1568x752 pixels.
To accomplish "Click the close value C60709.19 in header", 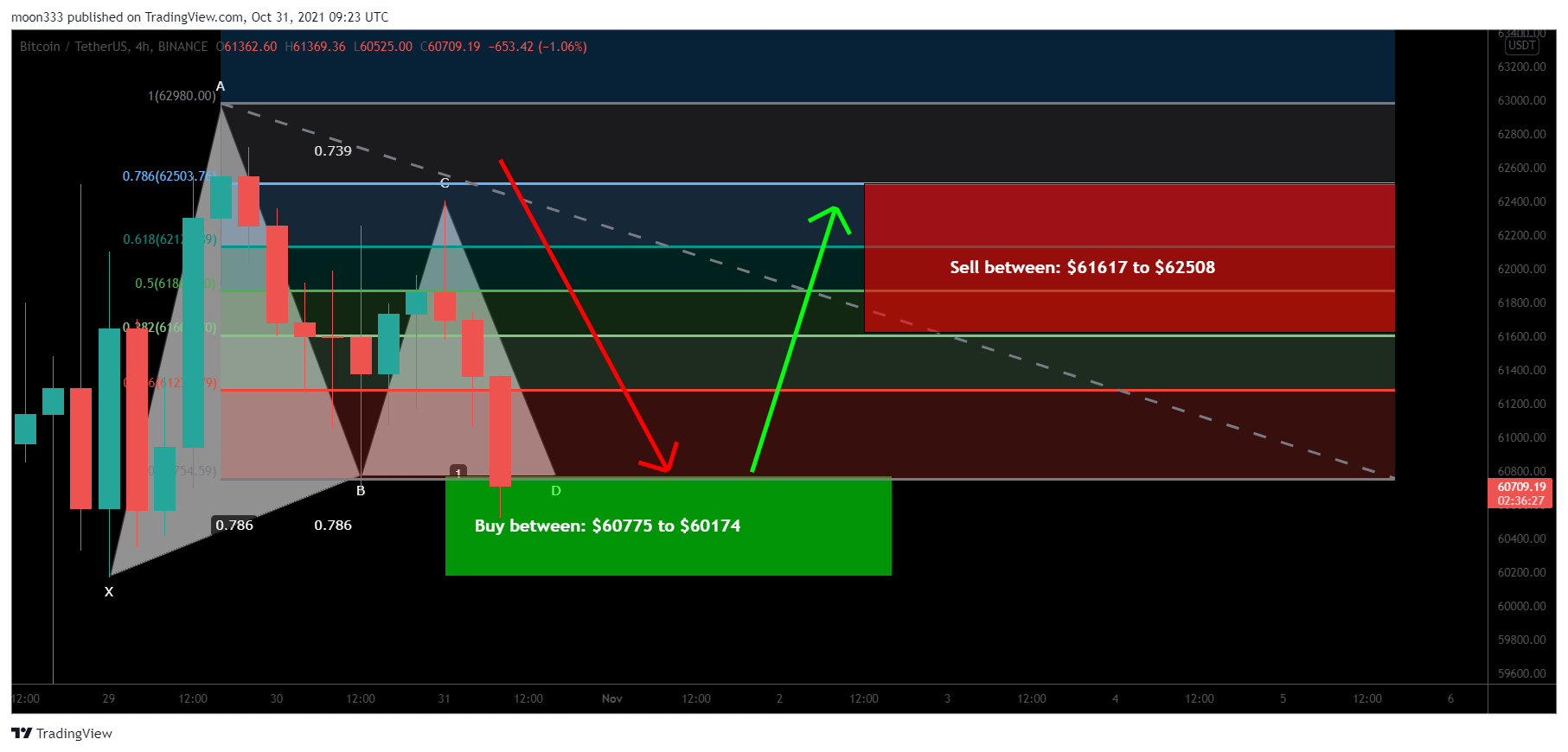I will pos(450,47).
